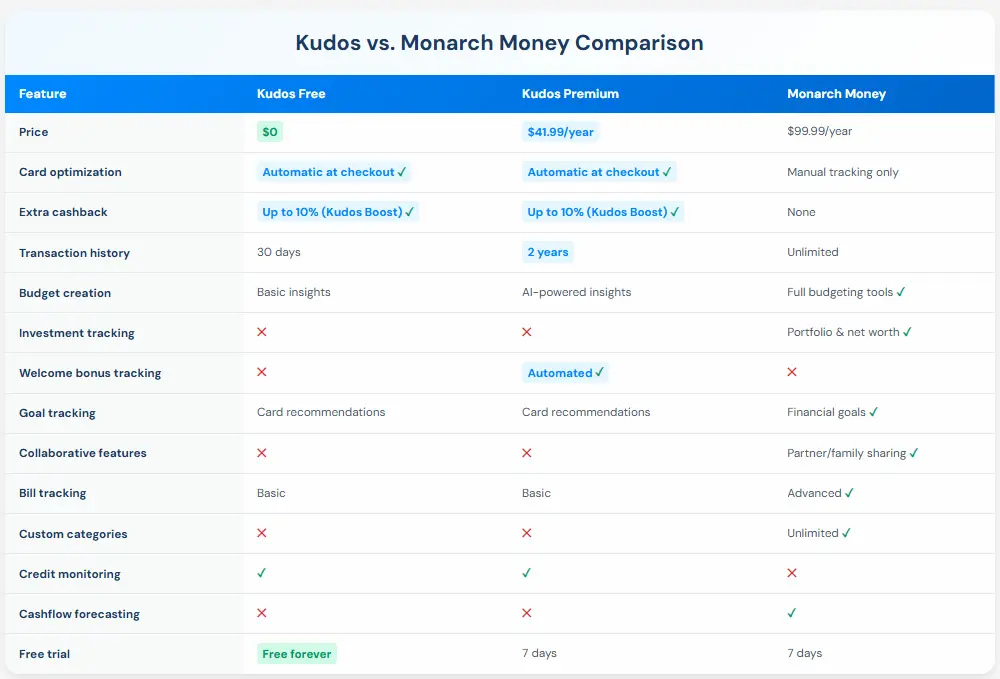Click the check mark beside the 'Automated' badge
The image size is (1000, 679).
pos(599,372)
